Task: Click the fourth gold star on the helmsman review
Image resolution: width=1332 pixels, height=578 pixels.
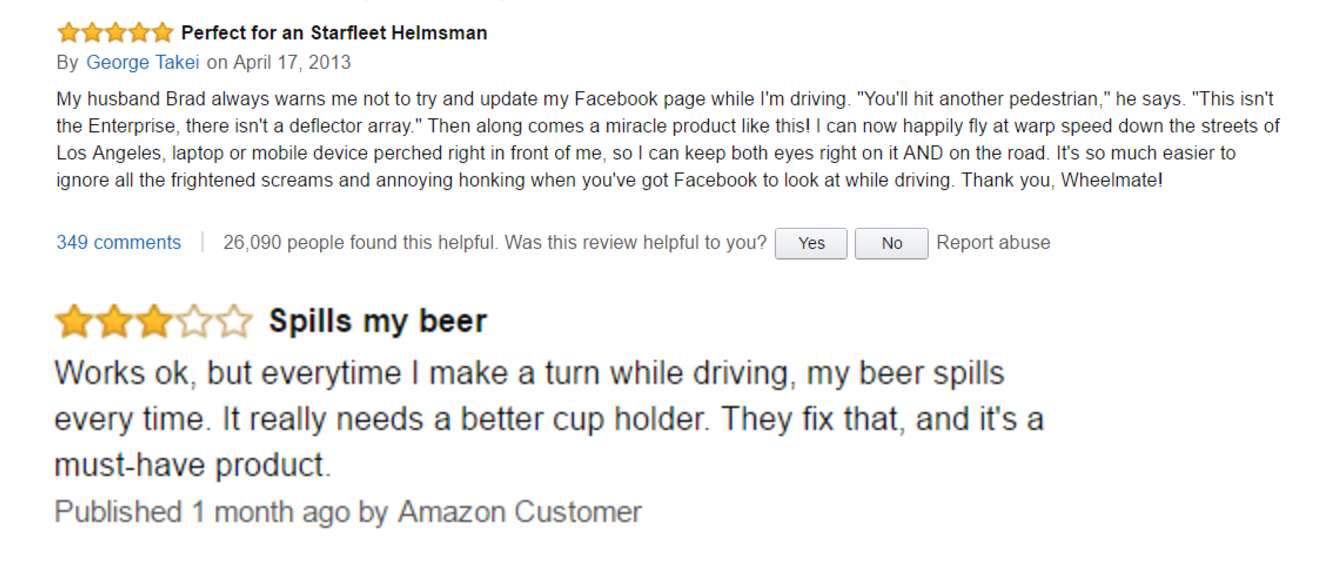Action: [x=139, y=31]
